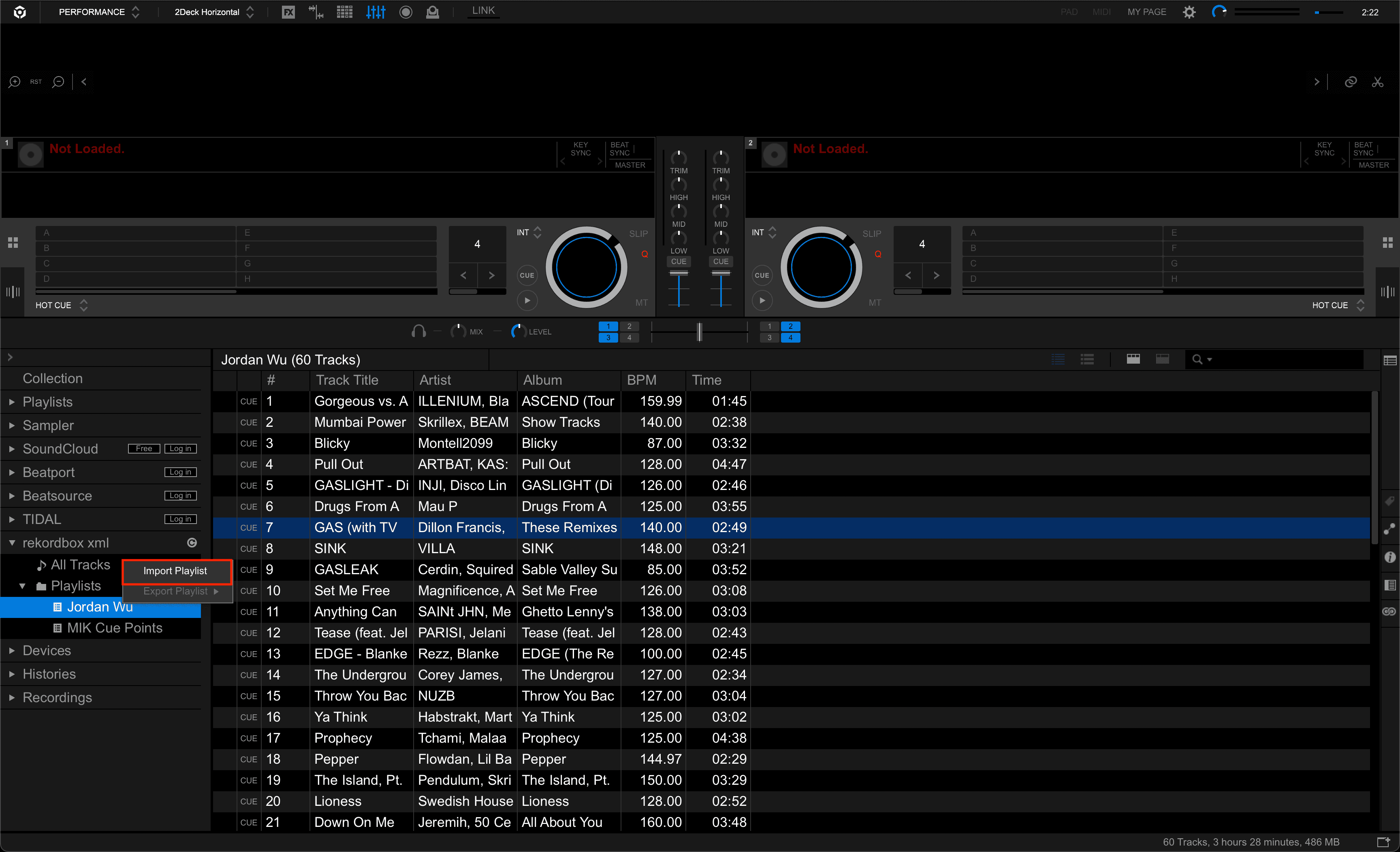Open the sub browser panel icon
Screen dimensions: 1400x852
click(1390, 585)
